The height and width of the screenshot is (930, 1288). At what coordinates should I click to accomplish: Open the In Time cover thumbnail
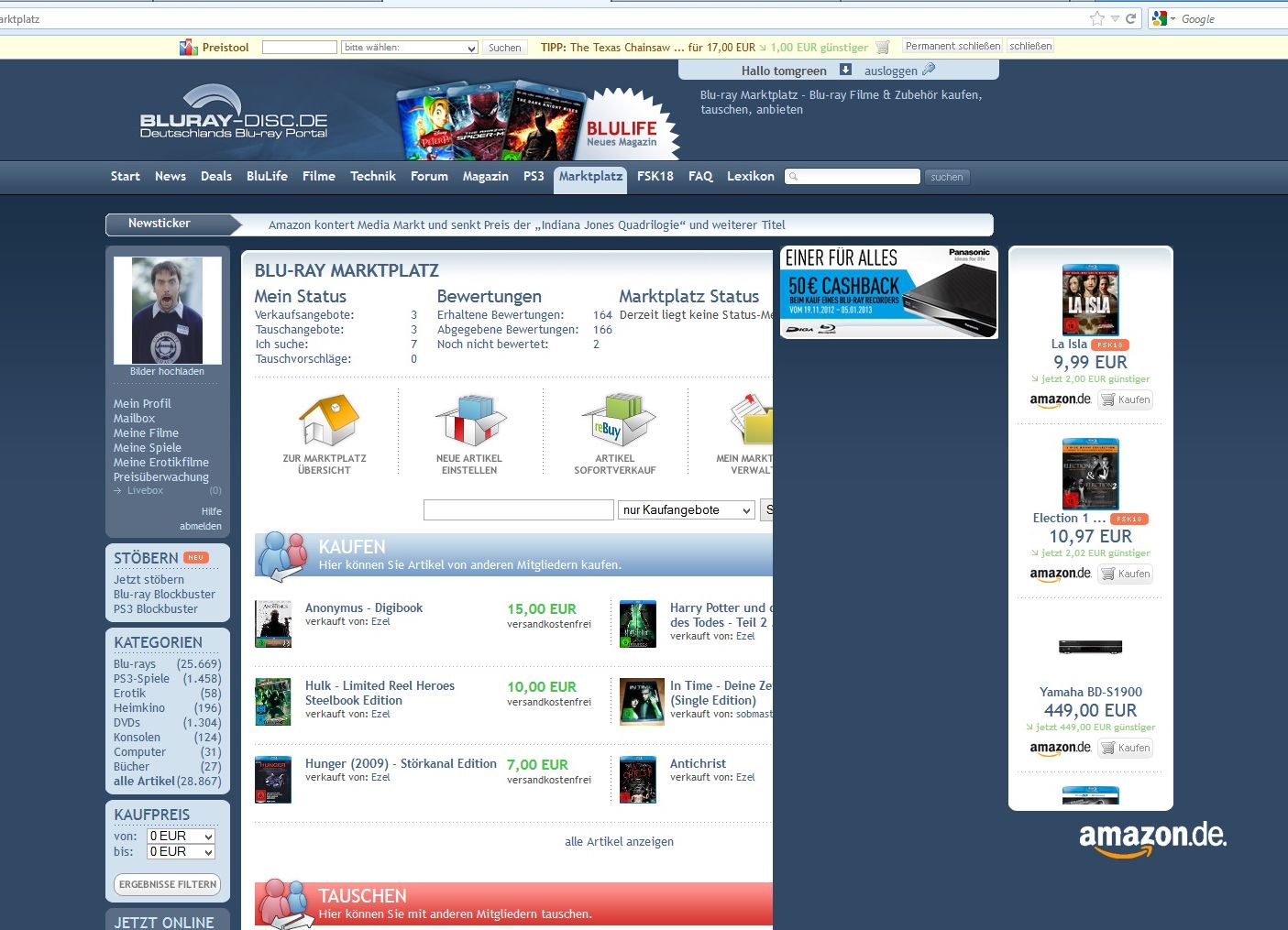click(x=642, y=702)
